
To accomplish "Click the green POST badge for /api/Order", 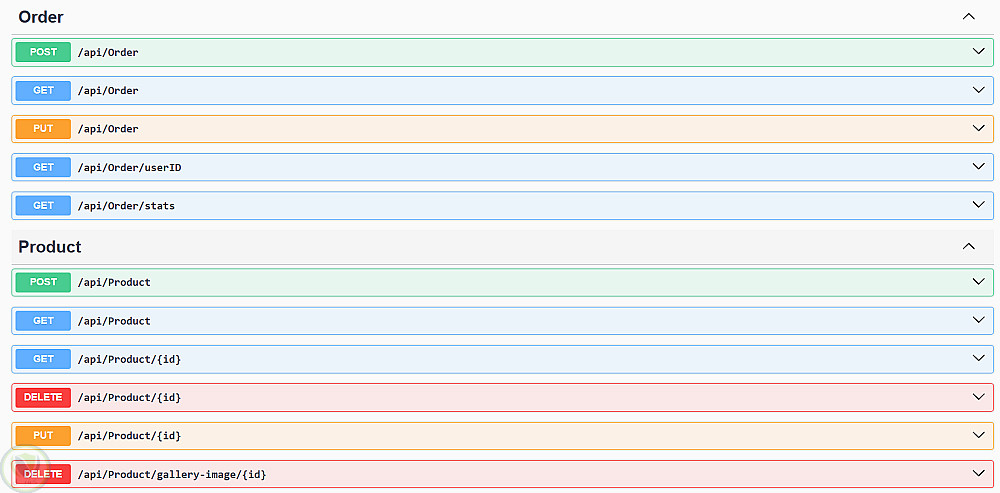I will [x=43, y=52].
